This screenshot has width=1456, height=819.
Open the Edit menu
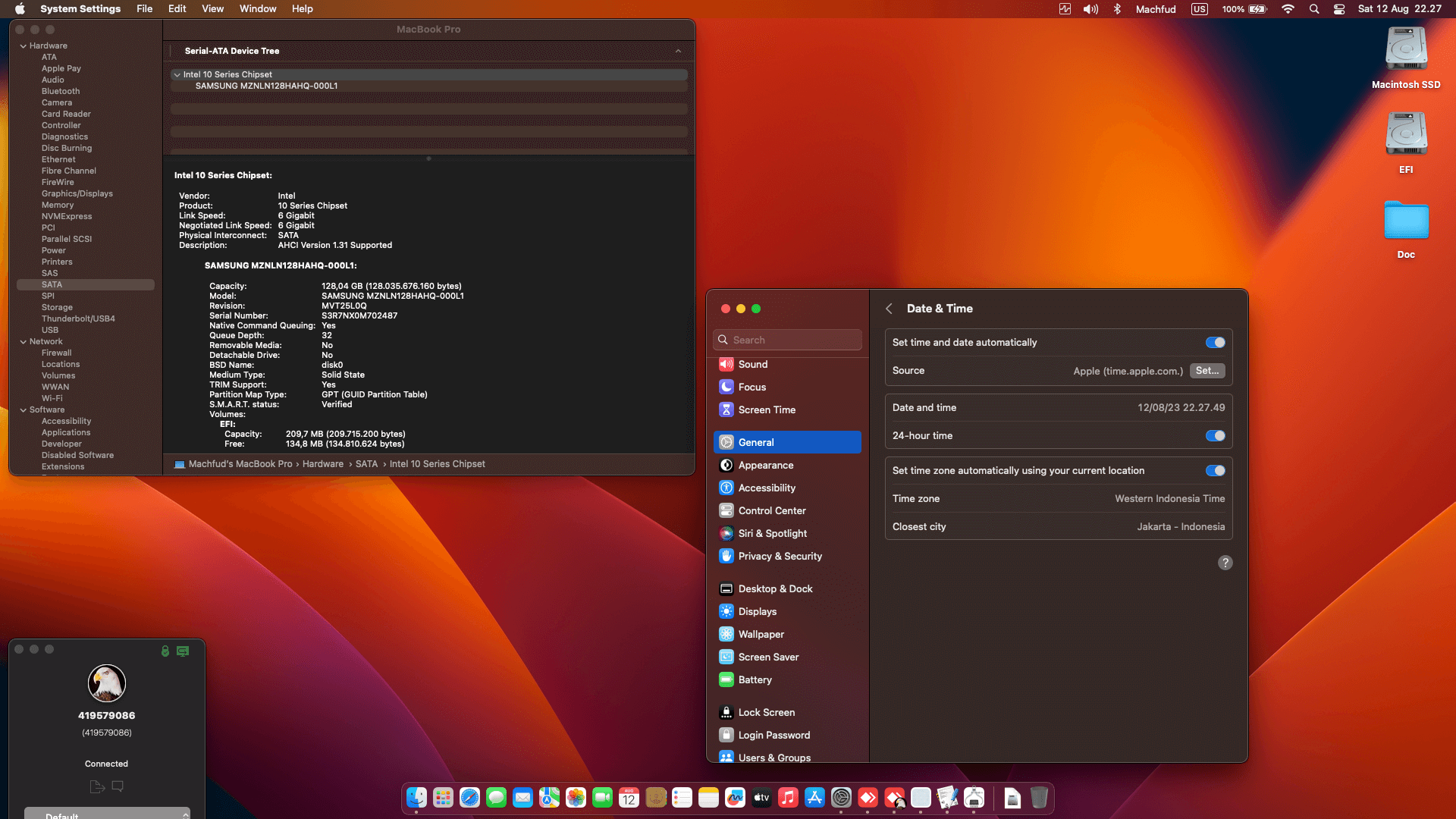click(x=177, y=9)
